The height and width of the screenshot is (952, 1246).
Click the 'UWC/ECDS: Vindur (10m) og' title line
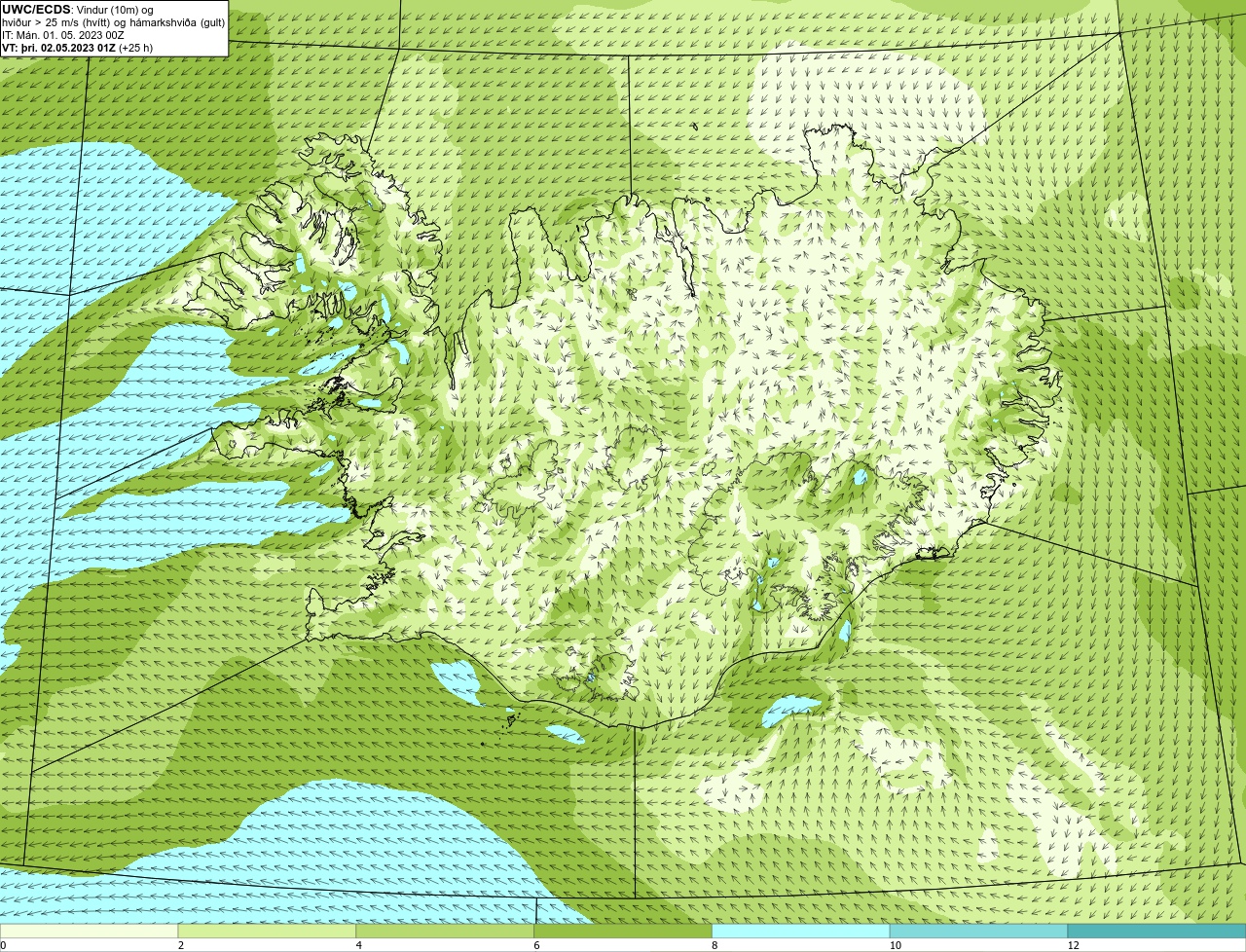coord(78,10)
